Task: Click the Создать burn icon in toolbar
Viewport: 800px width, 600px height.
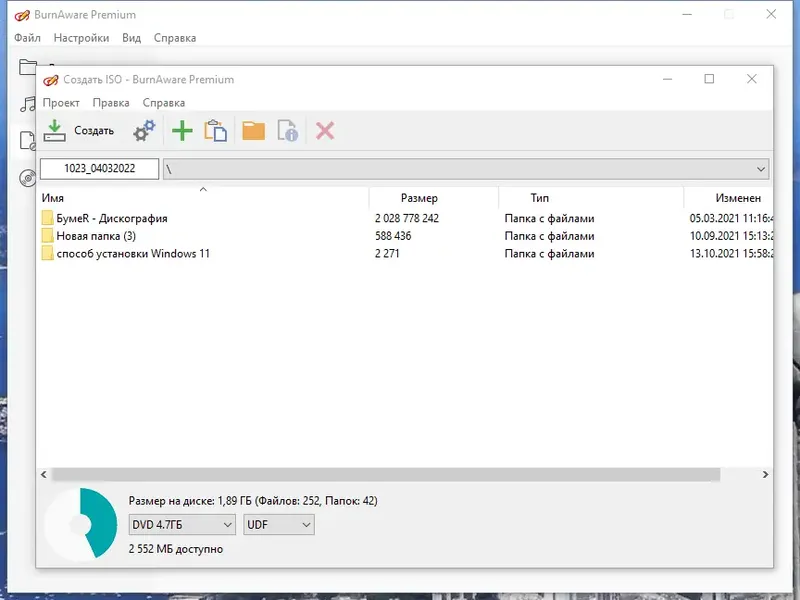Action: pyautogui.click(x=54, y=131)
